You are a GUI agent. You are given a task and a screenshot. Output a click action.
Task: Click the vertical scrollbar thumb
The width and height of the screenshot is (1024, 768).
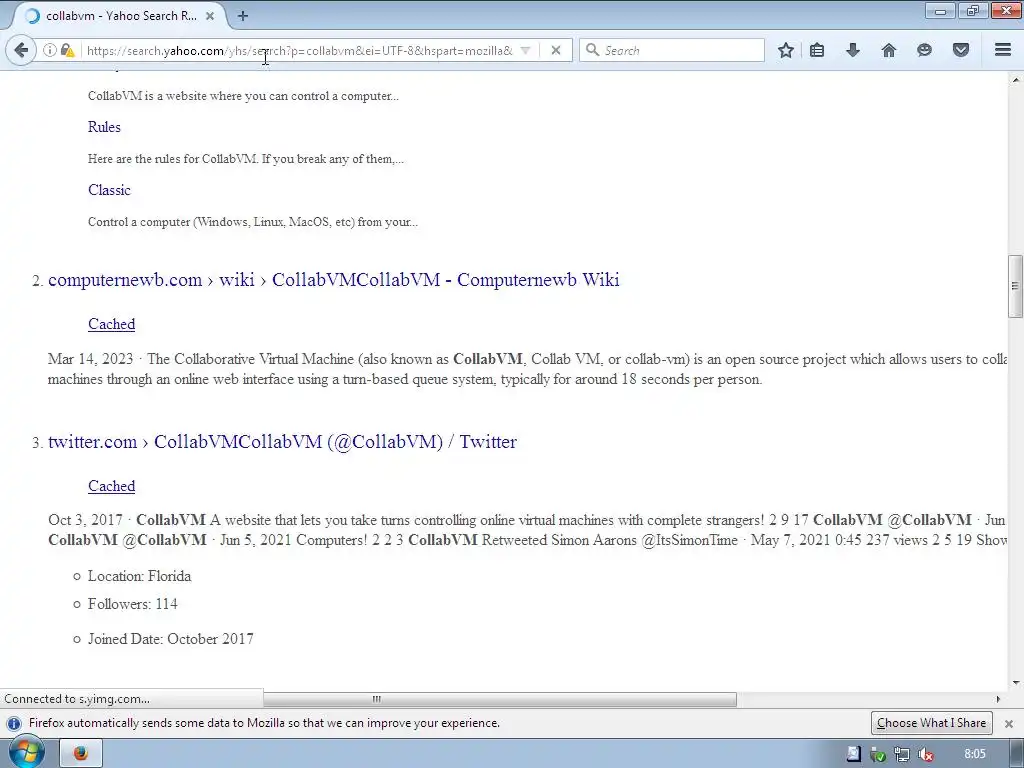[x=1015, y=285]
